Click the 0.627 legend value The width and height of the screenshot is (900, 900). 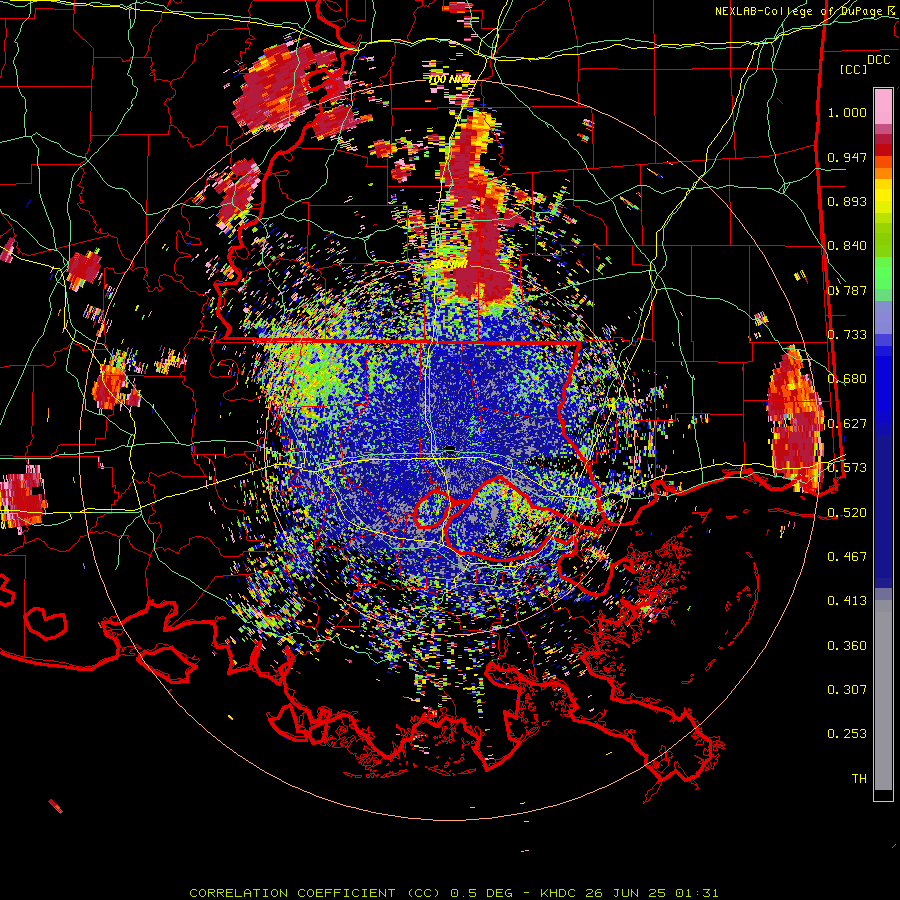click(847, 424)
